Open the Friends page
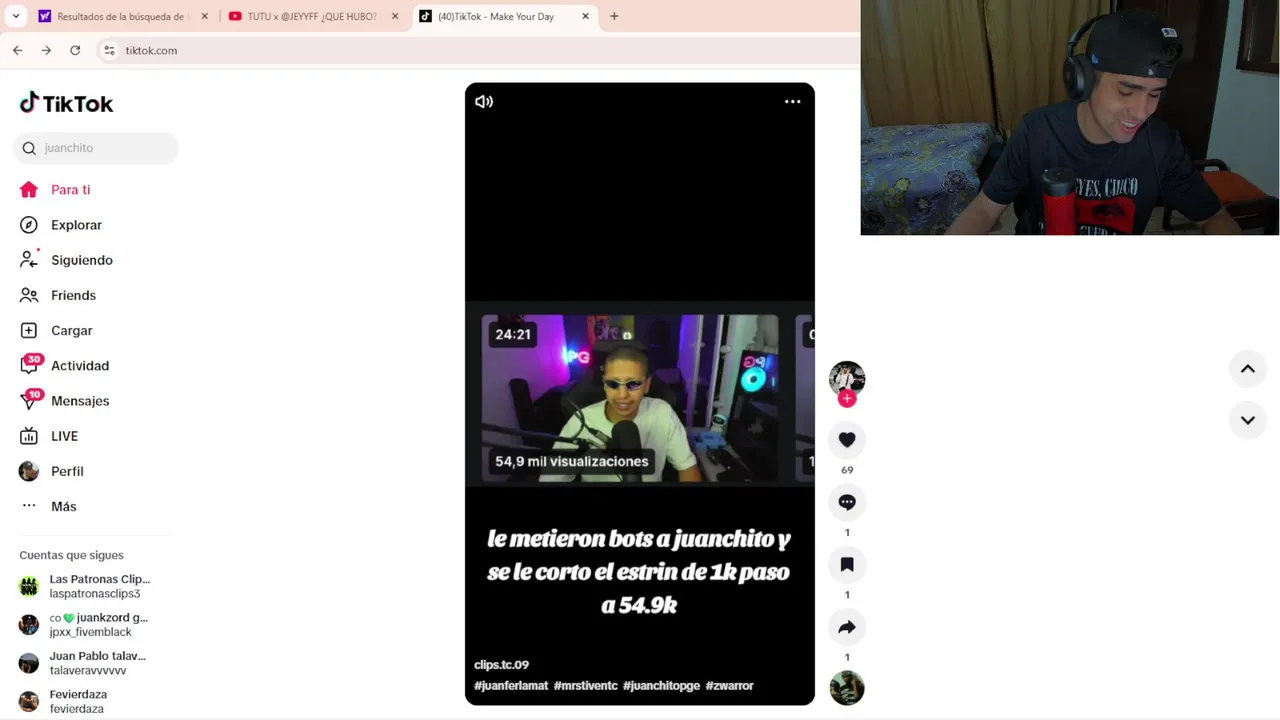This screenshot has width=1280, height=720. point(73,295)
